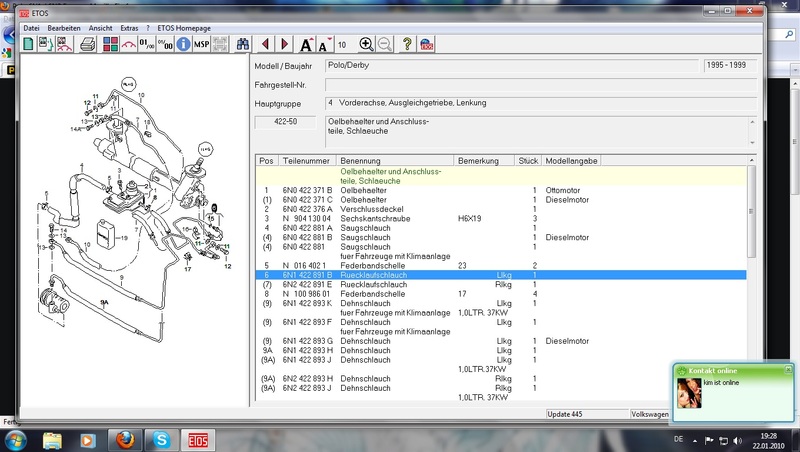Click the Teilenummer column header
Image resolution: width=800 pixels, height=452 pixels.
click(307, 161)
